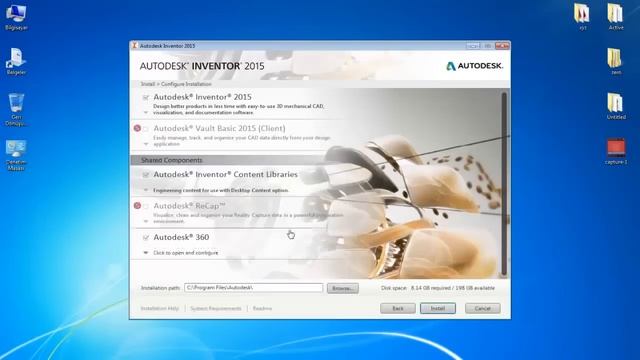Image resolution: width=640 pixels, height=360 pixels.
Task: Click red blocked icon beside ReCap
Action: pos(137,205)
